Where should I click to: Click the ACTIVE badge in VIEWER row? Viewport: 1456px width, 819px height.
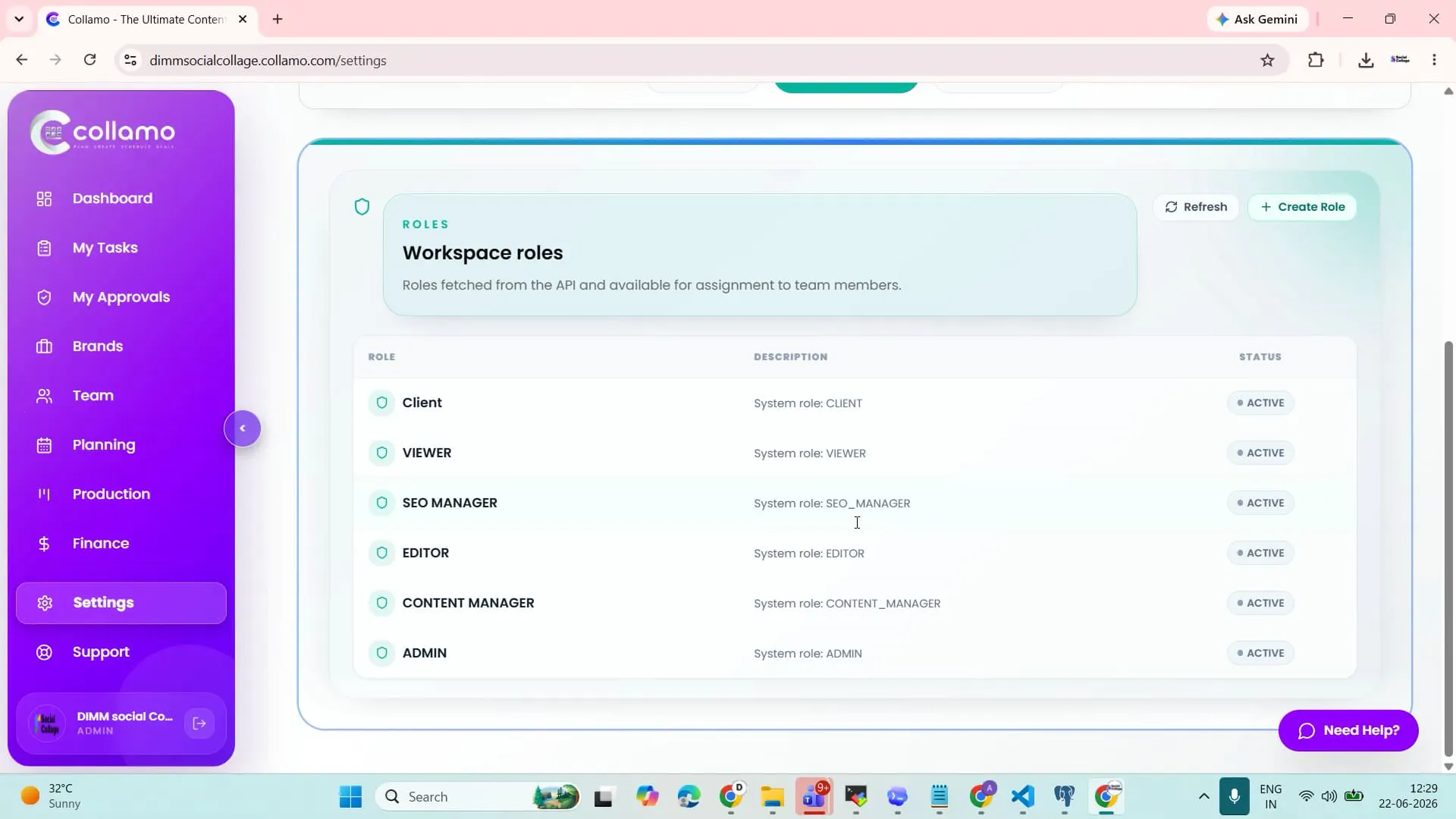tap(1260, 453)
